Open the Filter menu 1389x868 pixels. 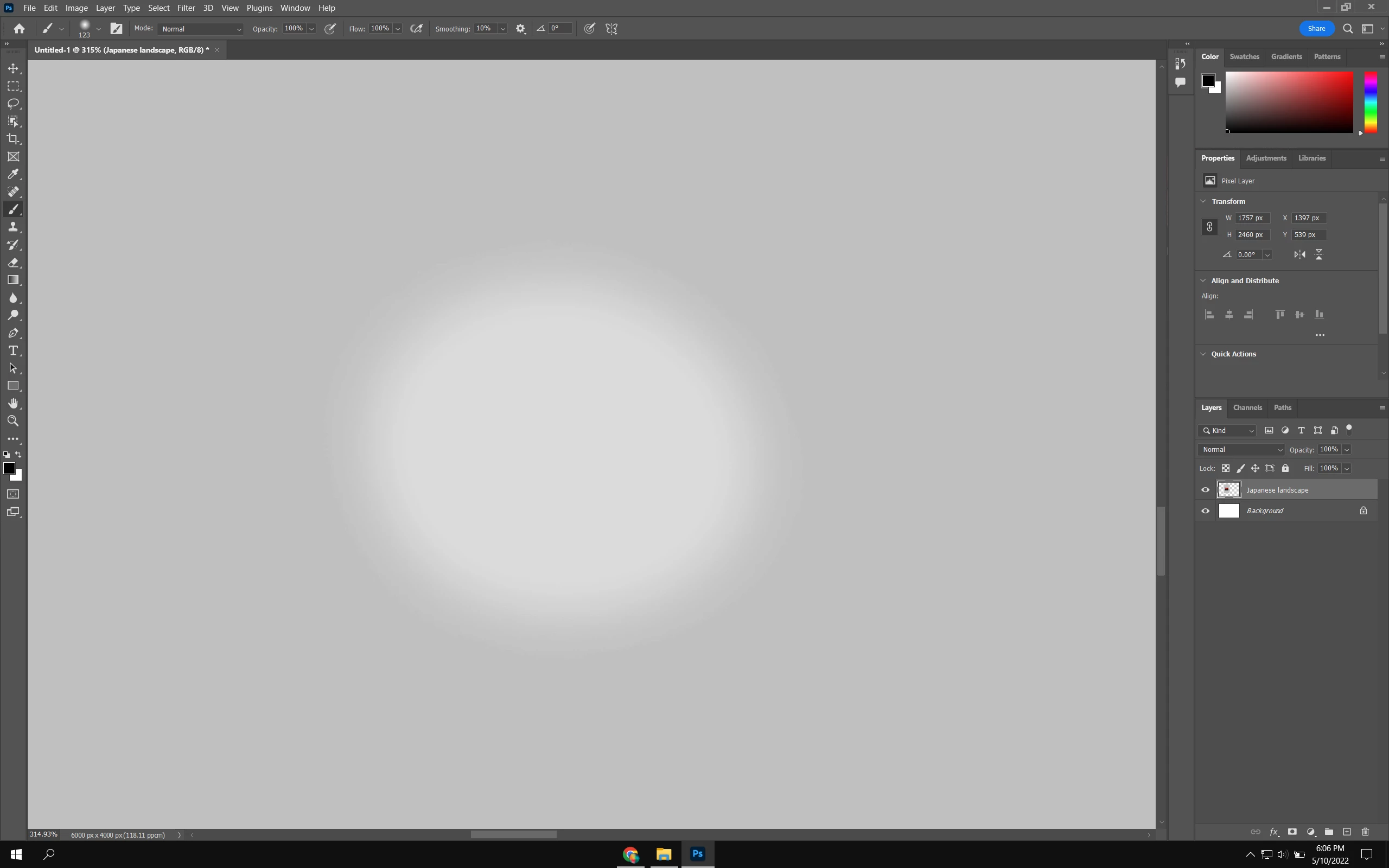point(186,8)
